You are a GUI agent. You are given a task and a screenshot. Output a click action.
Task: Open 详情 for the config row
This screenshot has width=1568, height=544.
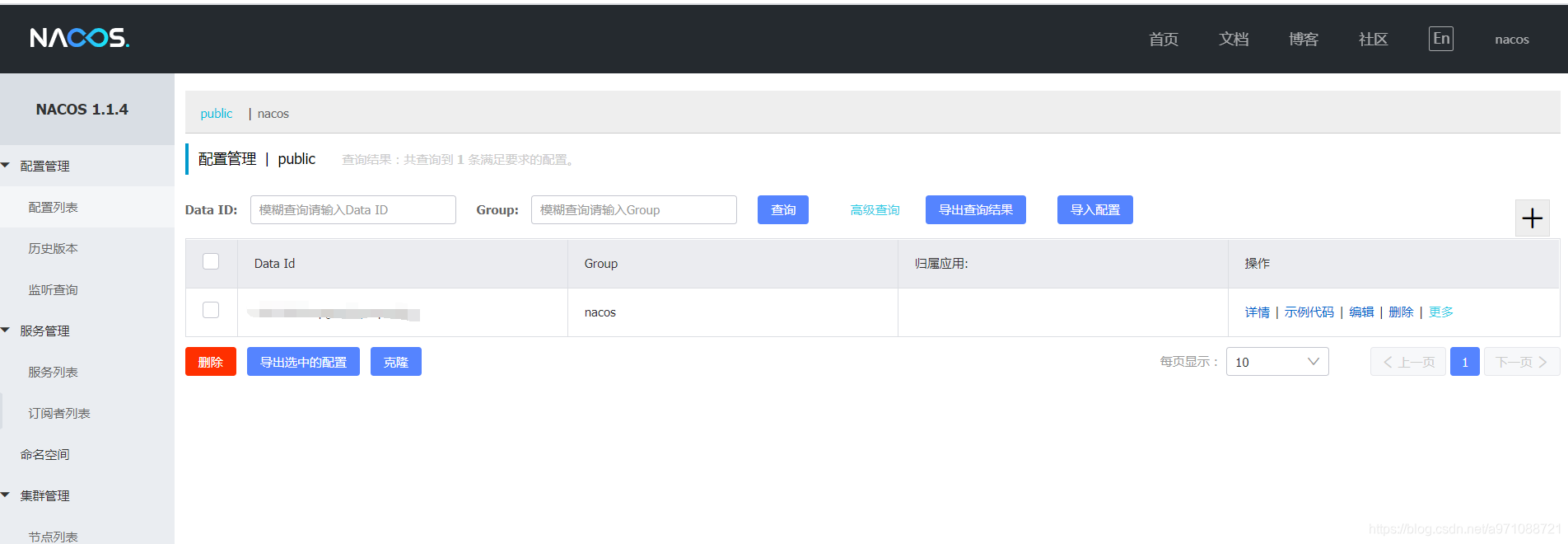tap(1257, 312)
